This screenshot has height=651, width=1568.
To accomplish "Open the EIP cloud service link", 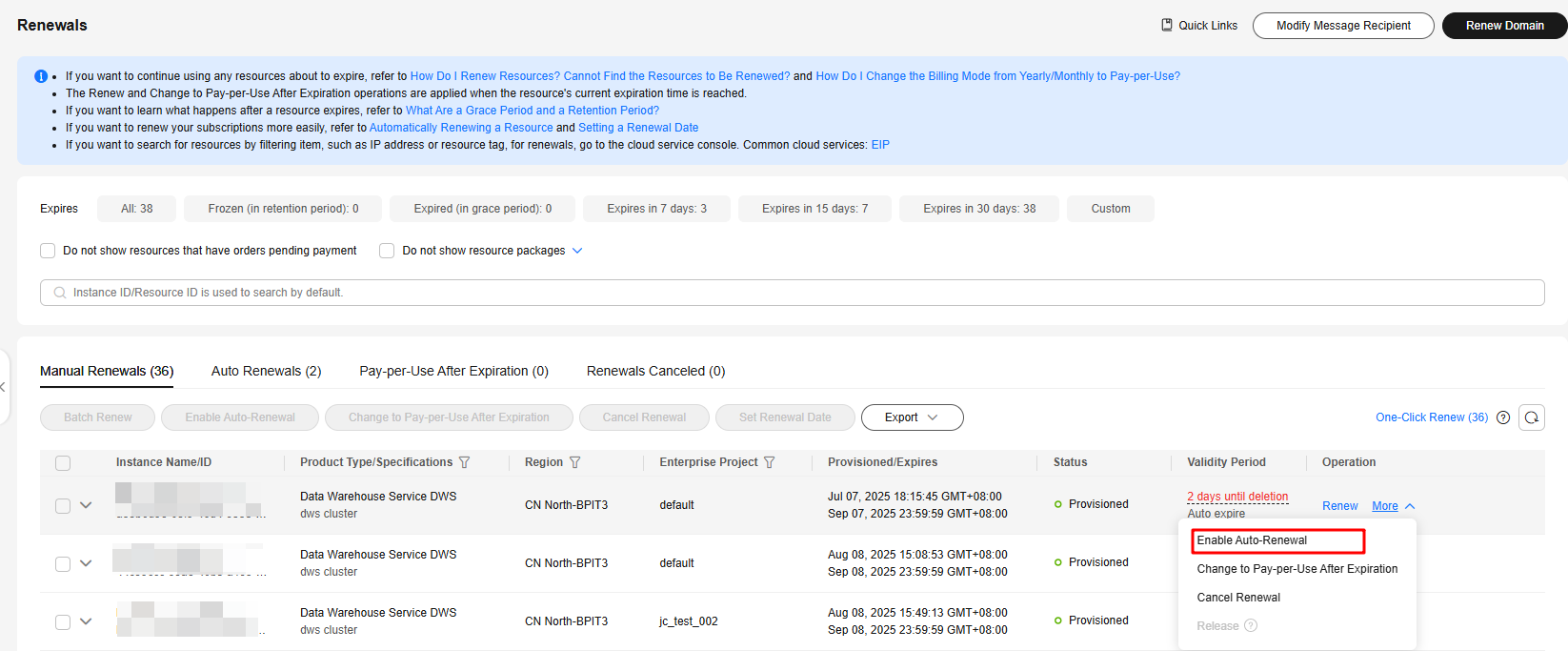I will [880, 145].
